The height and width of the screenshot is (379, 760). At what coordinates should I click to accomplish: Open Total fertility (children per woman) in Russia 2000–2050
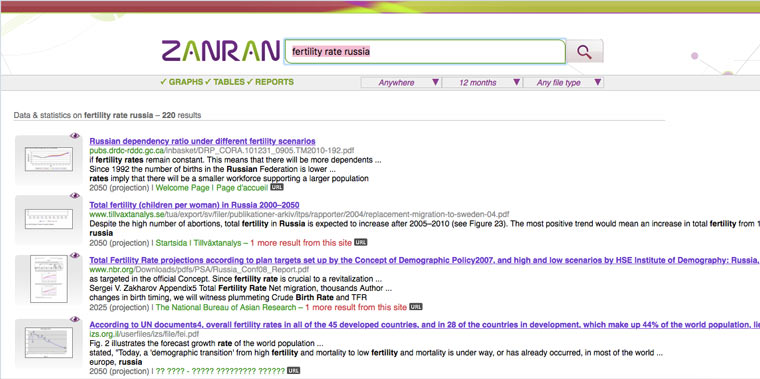(x=194, y=205)
